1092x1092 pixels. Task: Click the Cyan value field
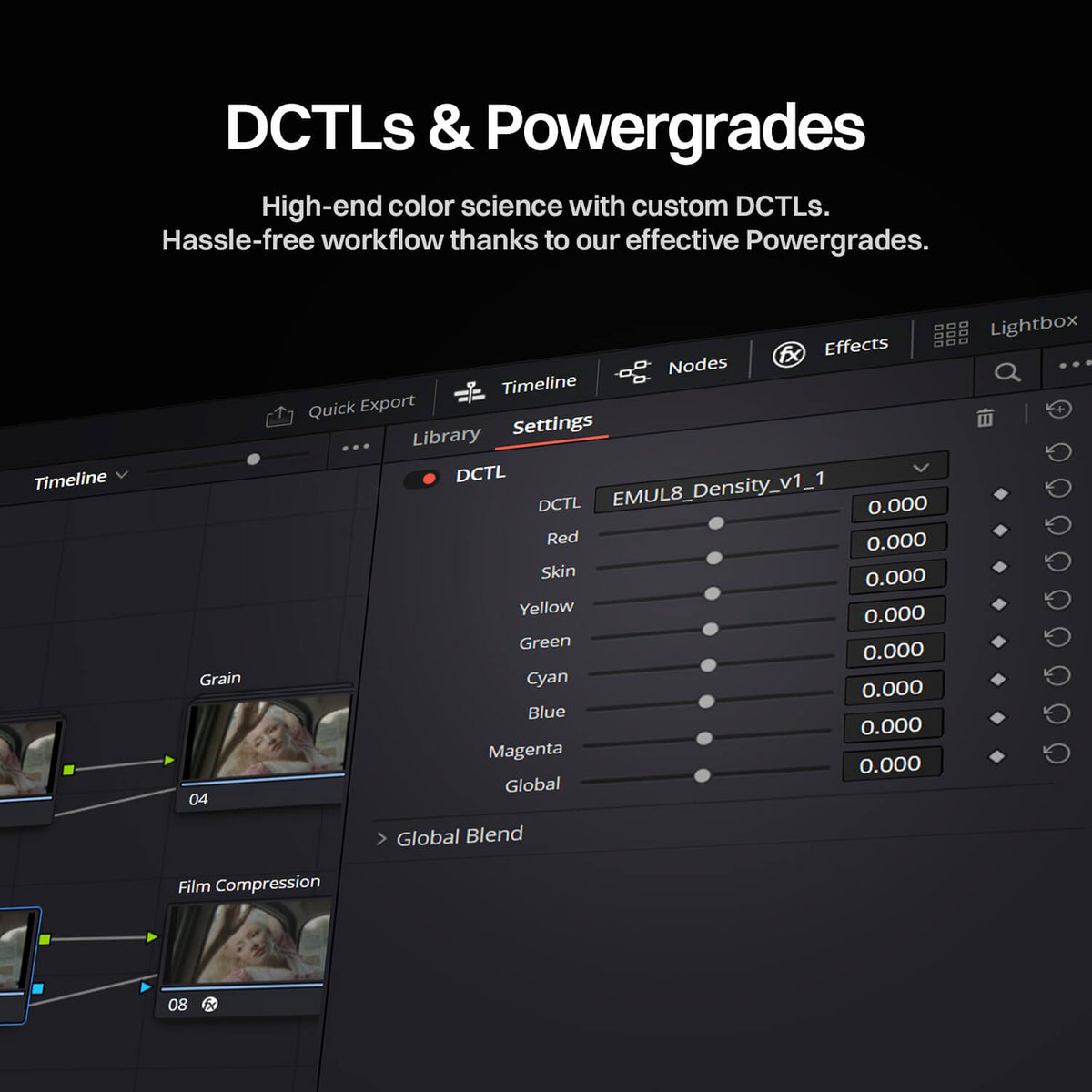coord(895,652)
